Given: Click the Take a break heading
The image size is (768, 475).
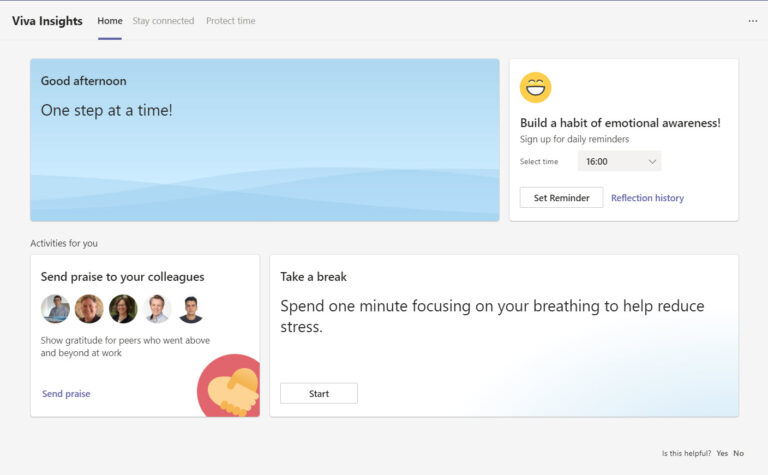Looking at the screenshot, I should tap(313, 277).
